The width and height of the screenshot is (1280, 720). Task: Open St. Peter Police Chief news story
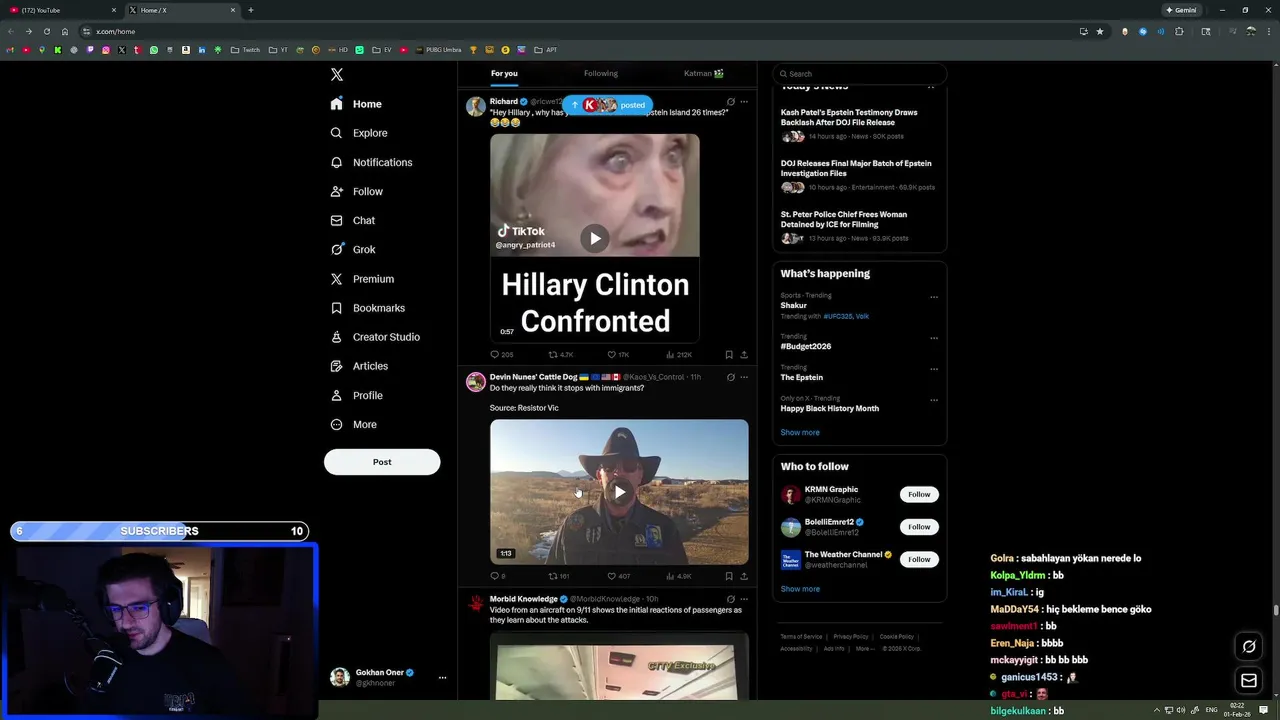(844, 219)
